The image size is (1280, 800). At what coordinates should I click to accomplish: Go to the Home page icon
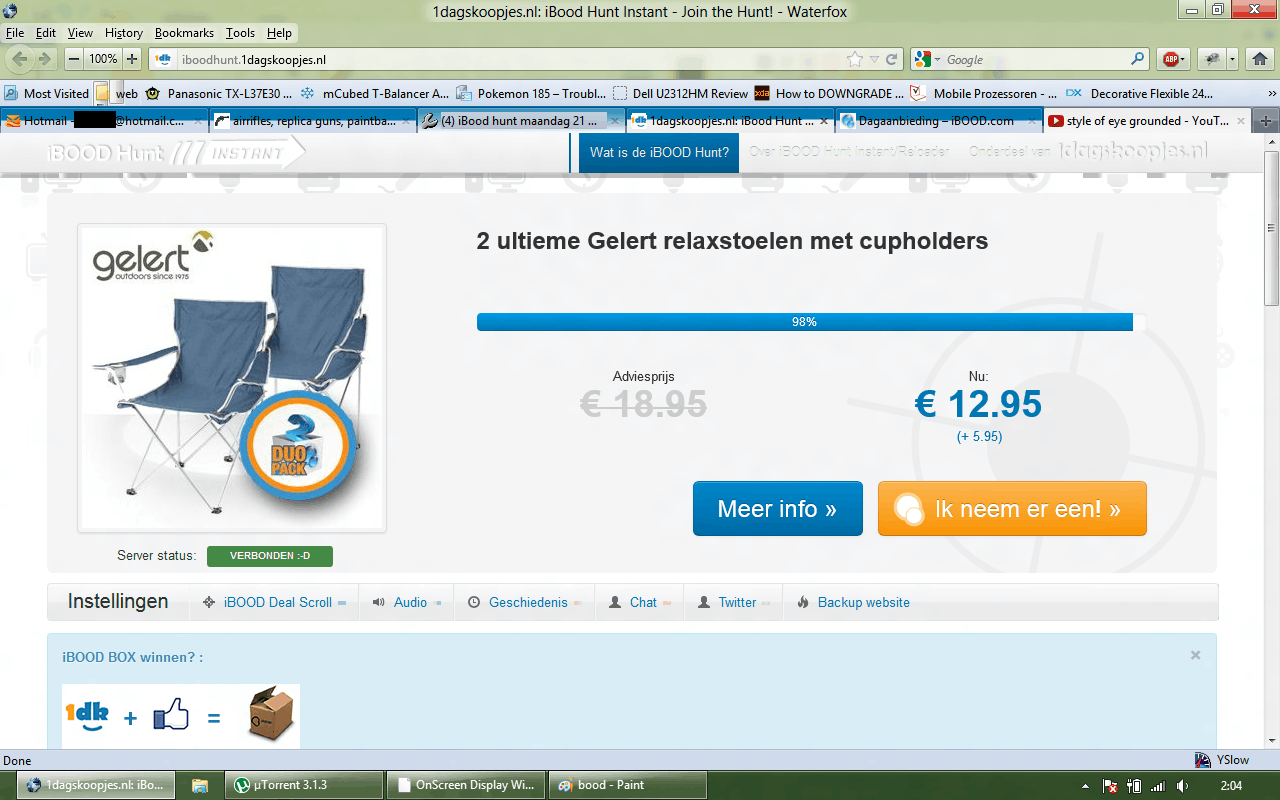(1259, 59)
